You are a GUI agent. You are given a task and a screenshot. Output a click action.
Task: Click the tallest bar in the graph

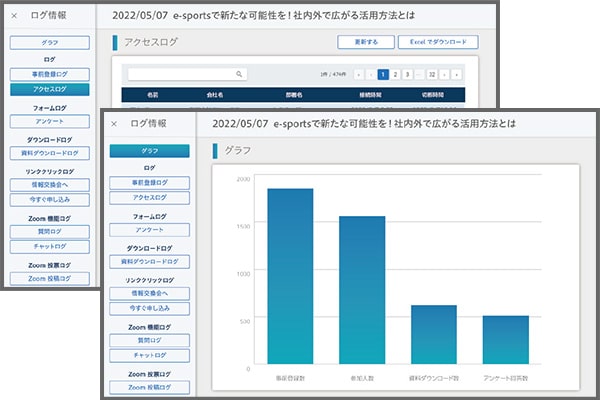click(290, 275)
